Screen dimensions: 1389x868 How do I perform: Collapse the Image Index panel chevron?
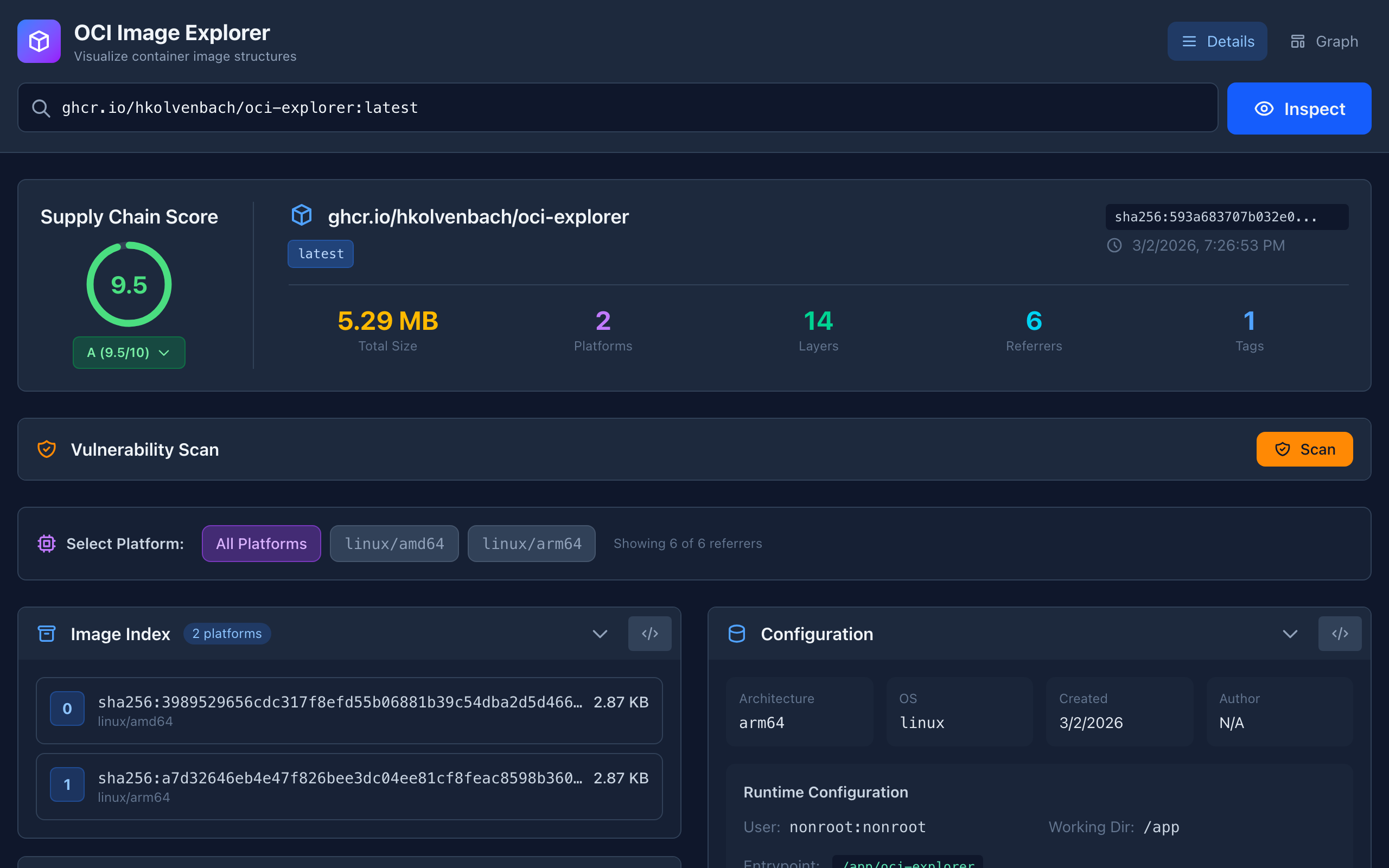(x=600, y=634)
